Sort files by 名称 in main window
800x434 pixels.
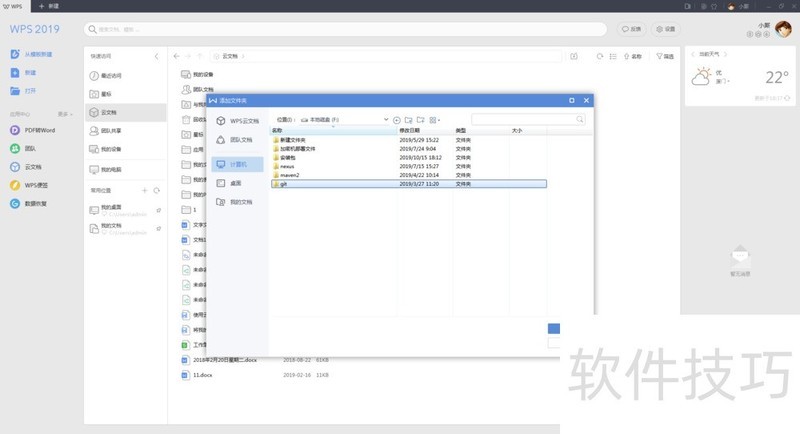(x=633, y=56)
